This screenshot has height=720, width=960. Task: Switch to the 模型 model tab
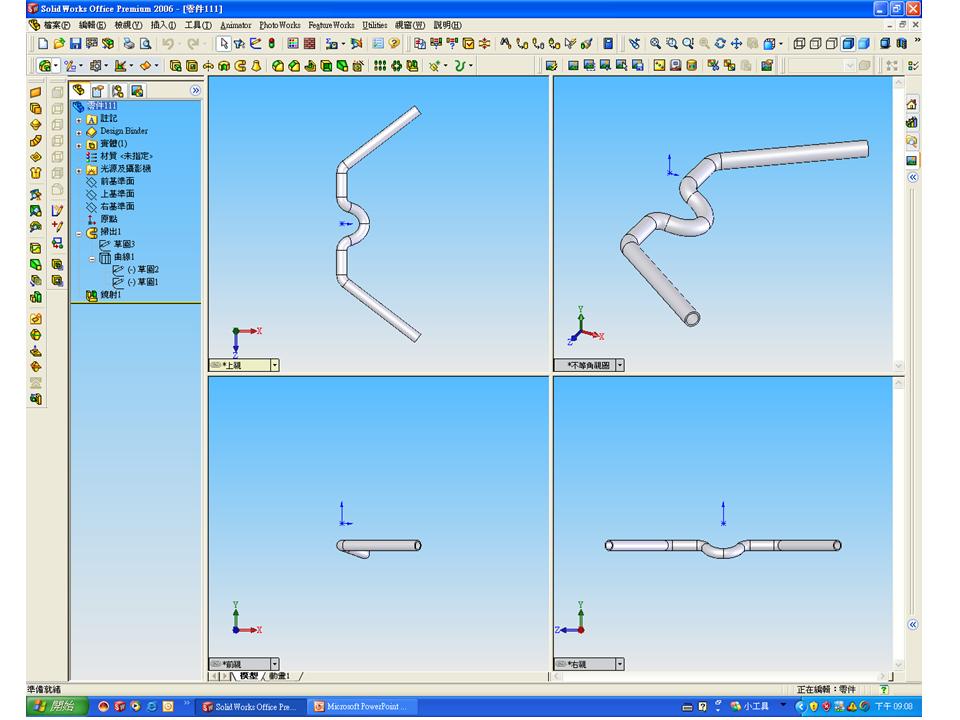coord(249,676)
